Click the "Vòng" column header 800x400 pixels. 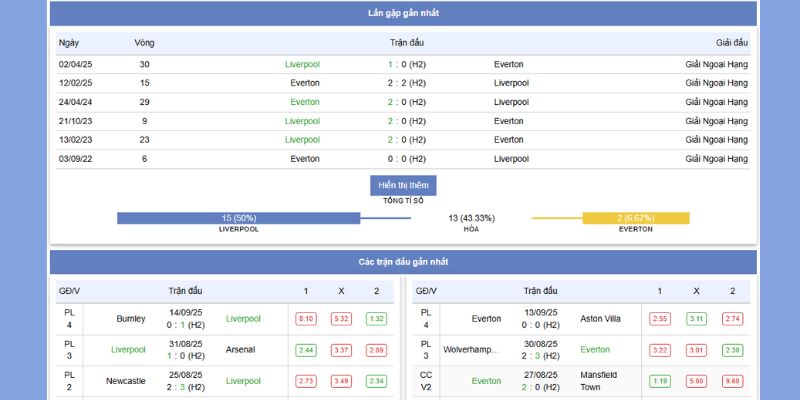tap(144, 43)
